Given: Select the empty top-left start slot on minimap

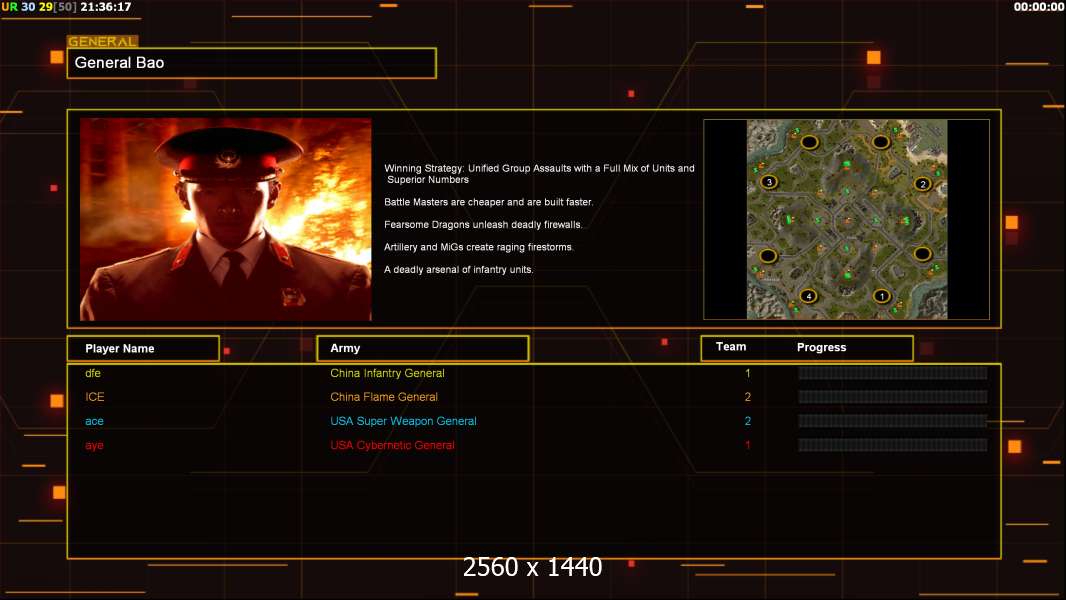Looking at the screenshot, I should click(809, 142).
